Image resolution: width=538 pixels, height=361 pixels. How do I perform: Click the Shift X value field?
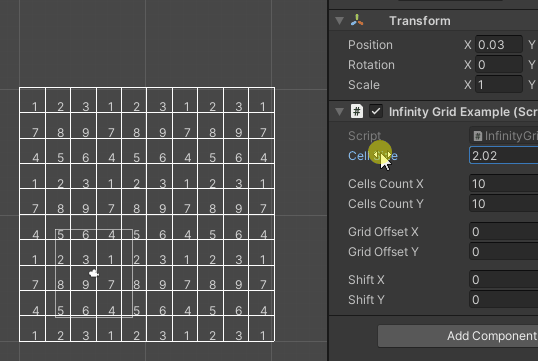pos(503,280)
